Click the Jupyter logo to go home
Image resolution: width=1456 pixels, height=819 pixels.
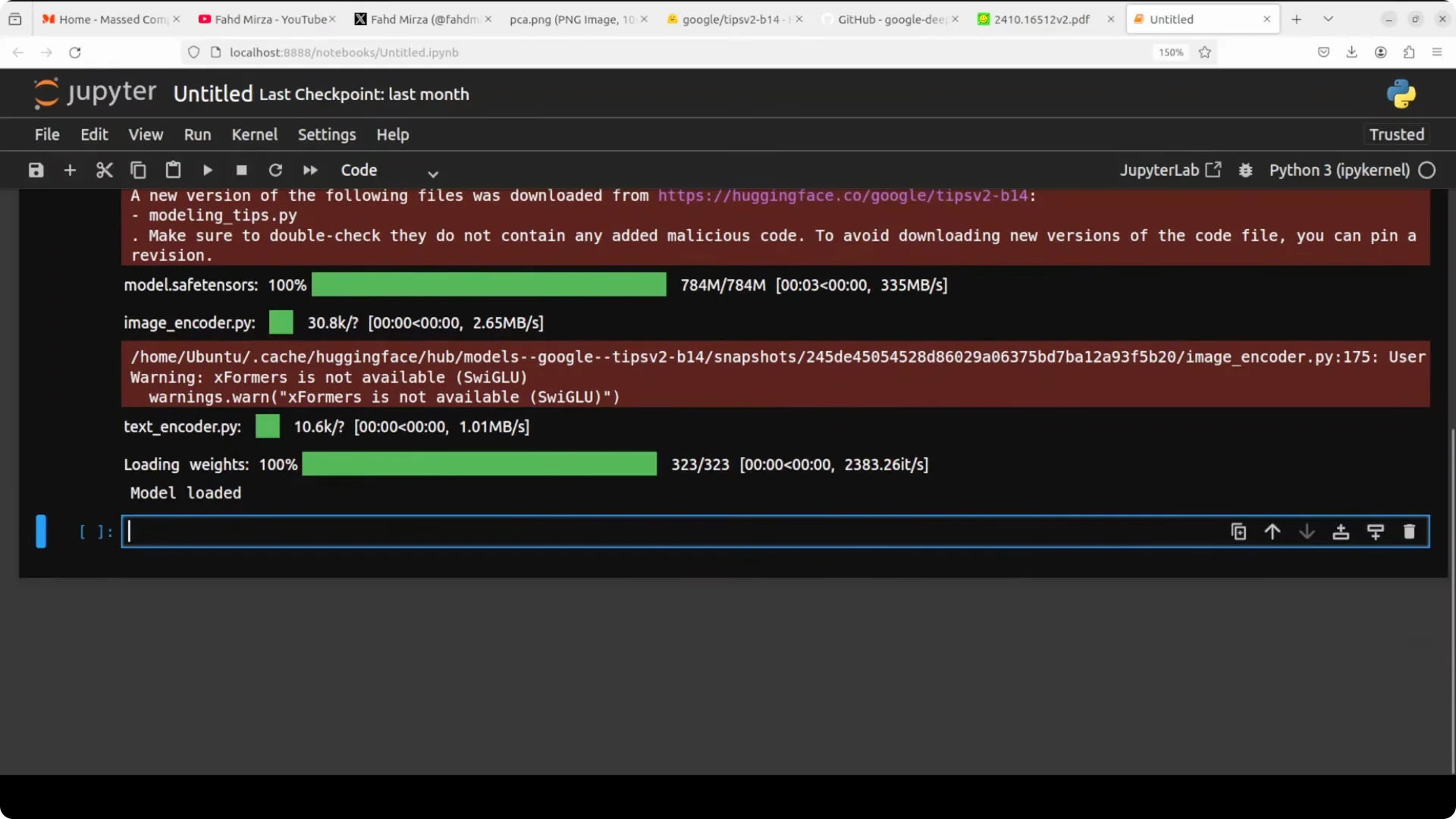[x=96, y=93]
